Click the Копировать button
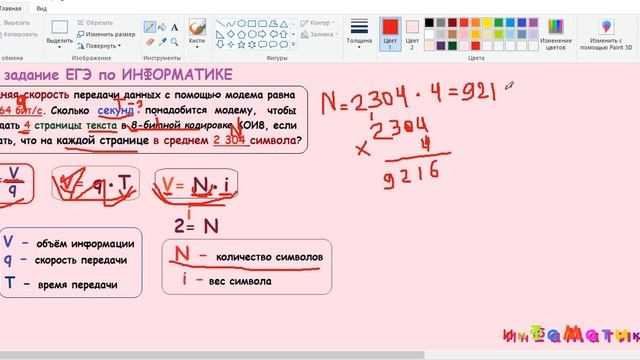 pos(20,35)
